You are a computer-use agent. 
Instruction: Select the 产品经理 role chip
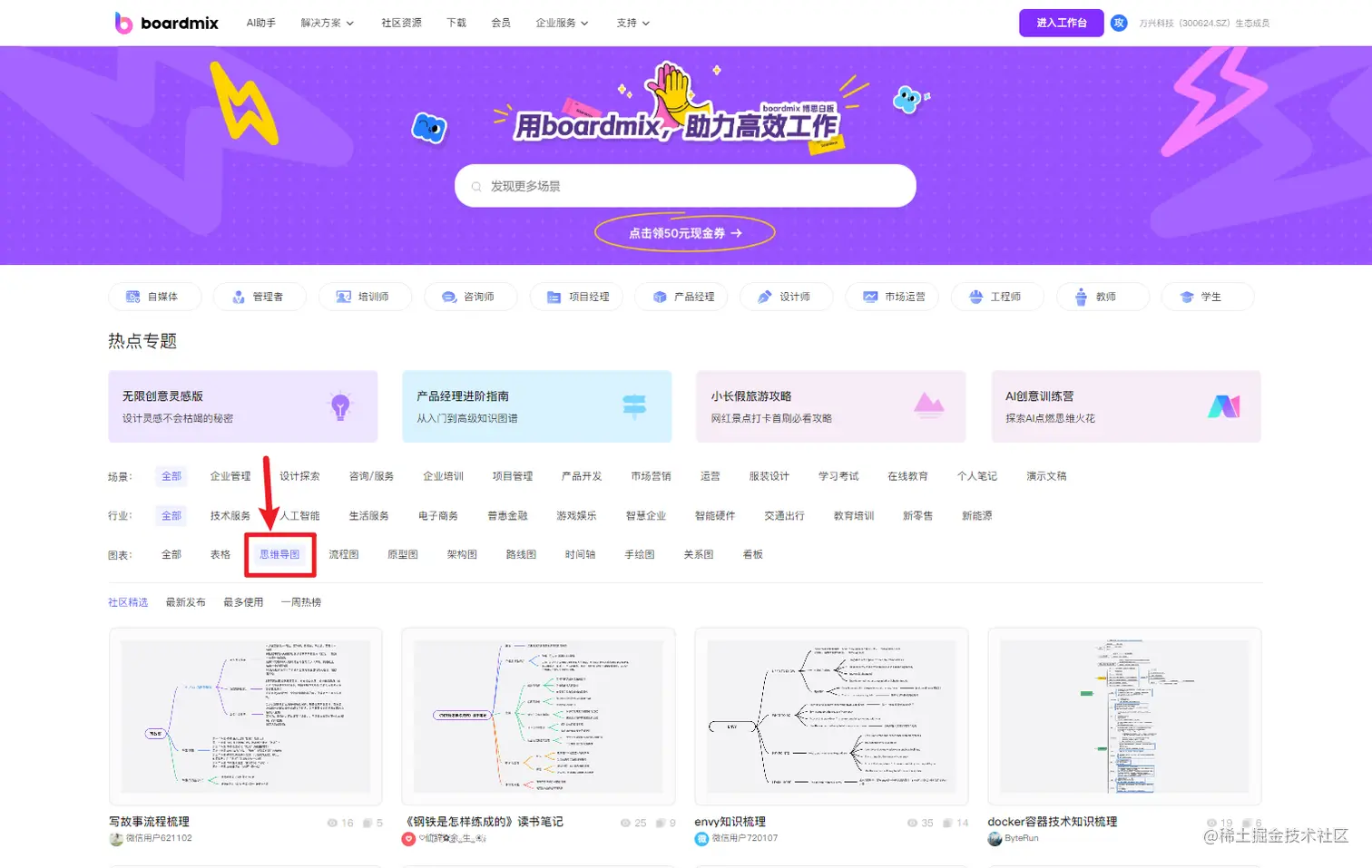click(x=681, y=297)
